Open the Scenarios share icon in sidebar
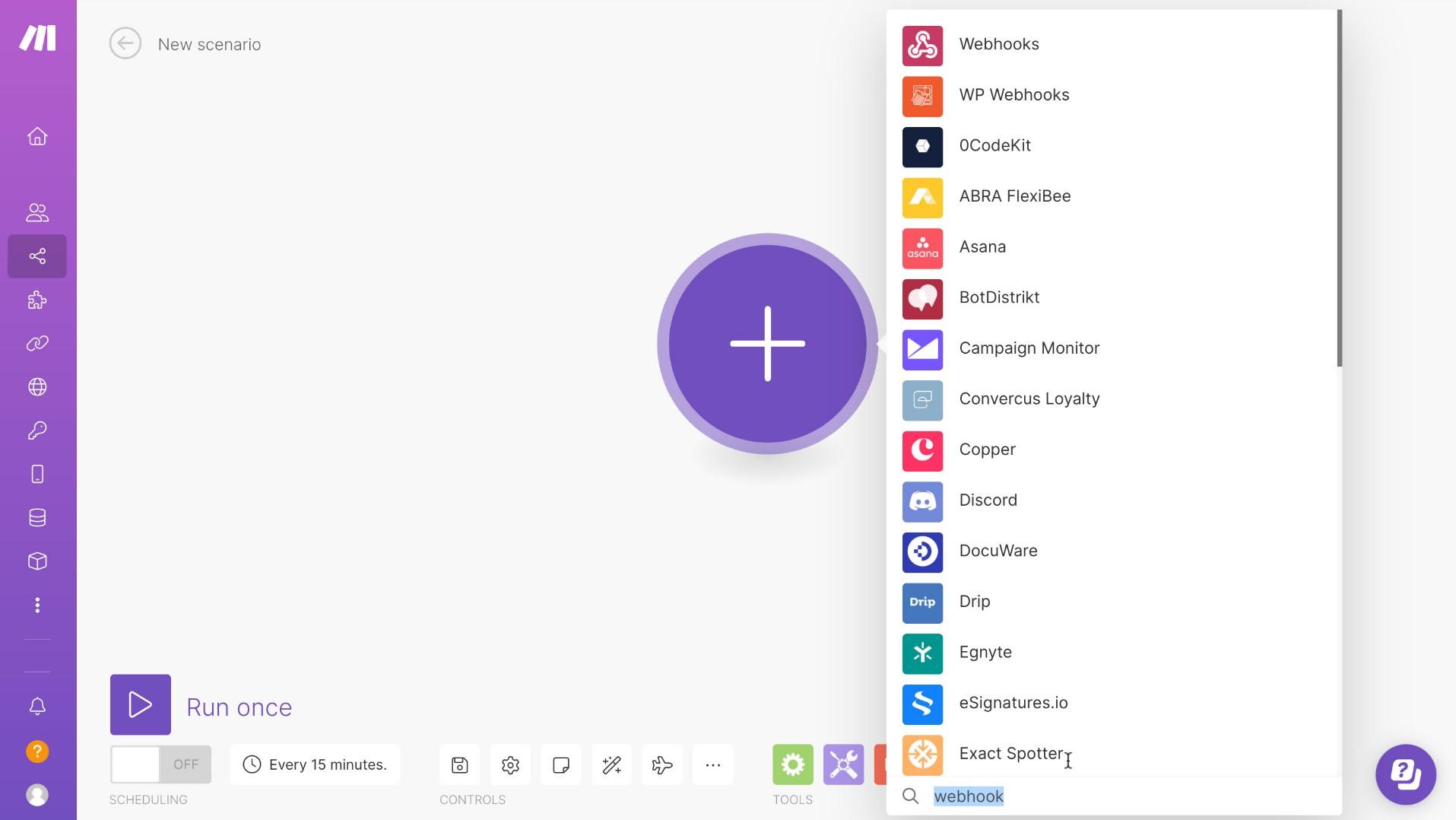 coord(37,256)
